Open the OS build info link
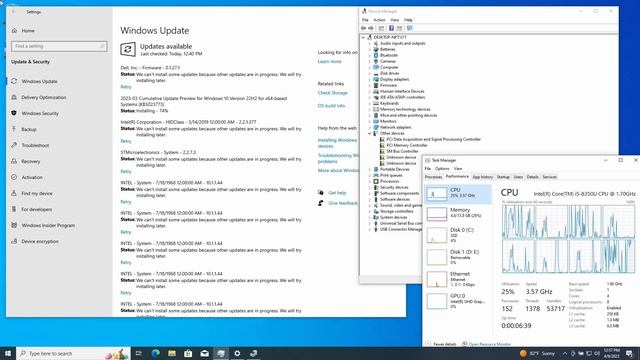The width and height of the screenshot is (640, 360). pyautogui.click(x=331, y=106)
